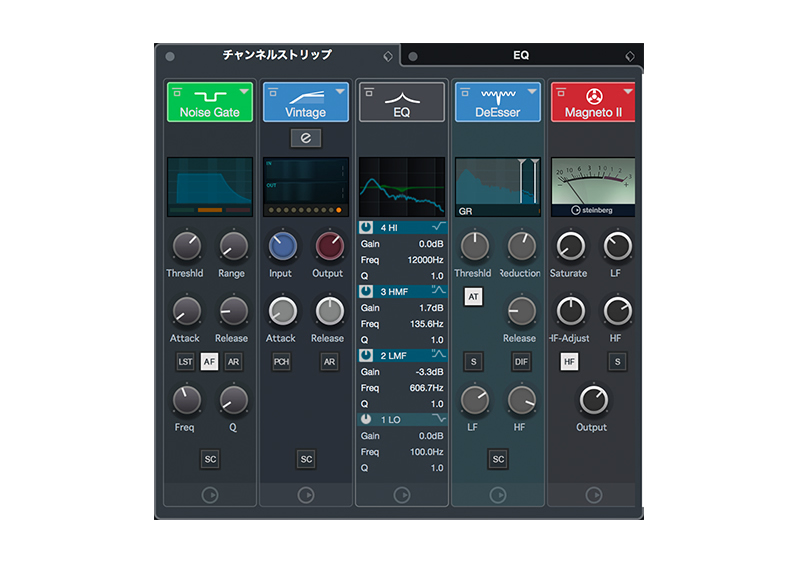Click the Magneto II module header

593,102
